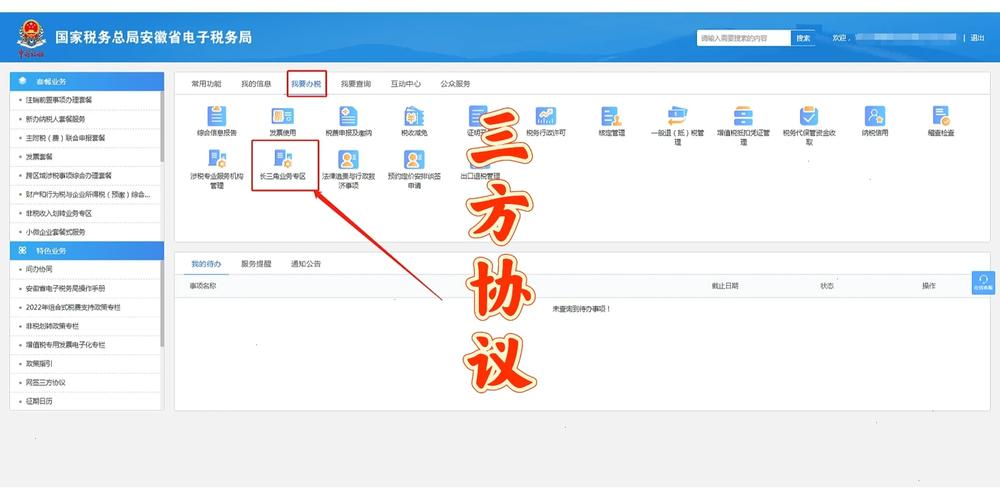Open 税收减免 icon
1000x500 pixels.
tap(414, 116)
